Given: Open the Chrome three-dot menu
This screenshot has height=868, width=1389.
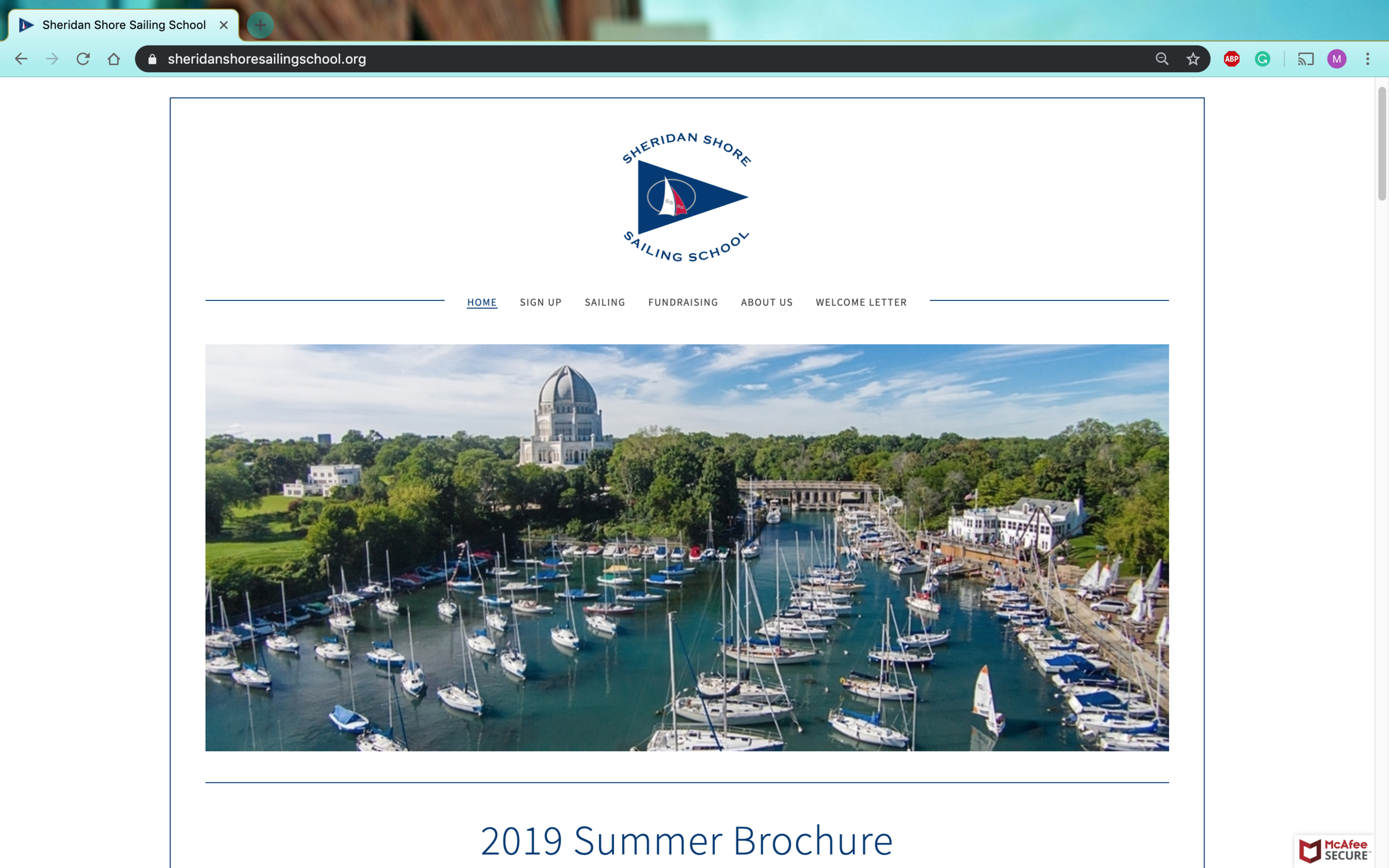Looking at the screenshot, I should [x=1369, y=58].
